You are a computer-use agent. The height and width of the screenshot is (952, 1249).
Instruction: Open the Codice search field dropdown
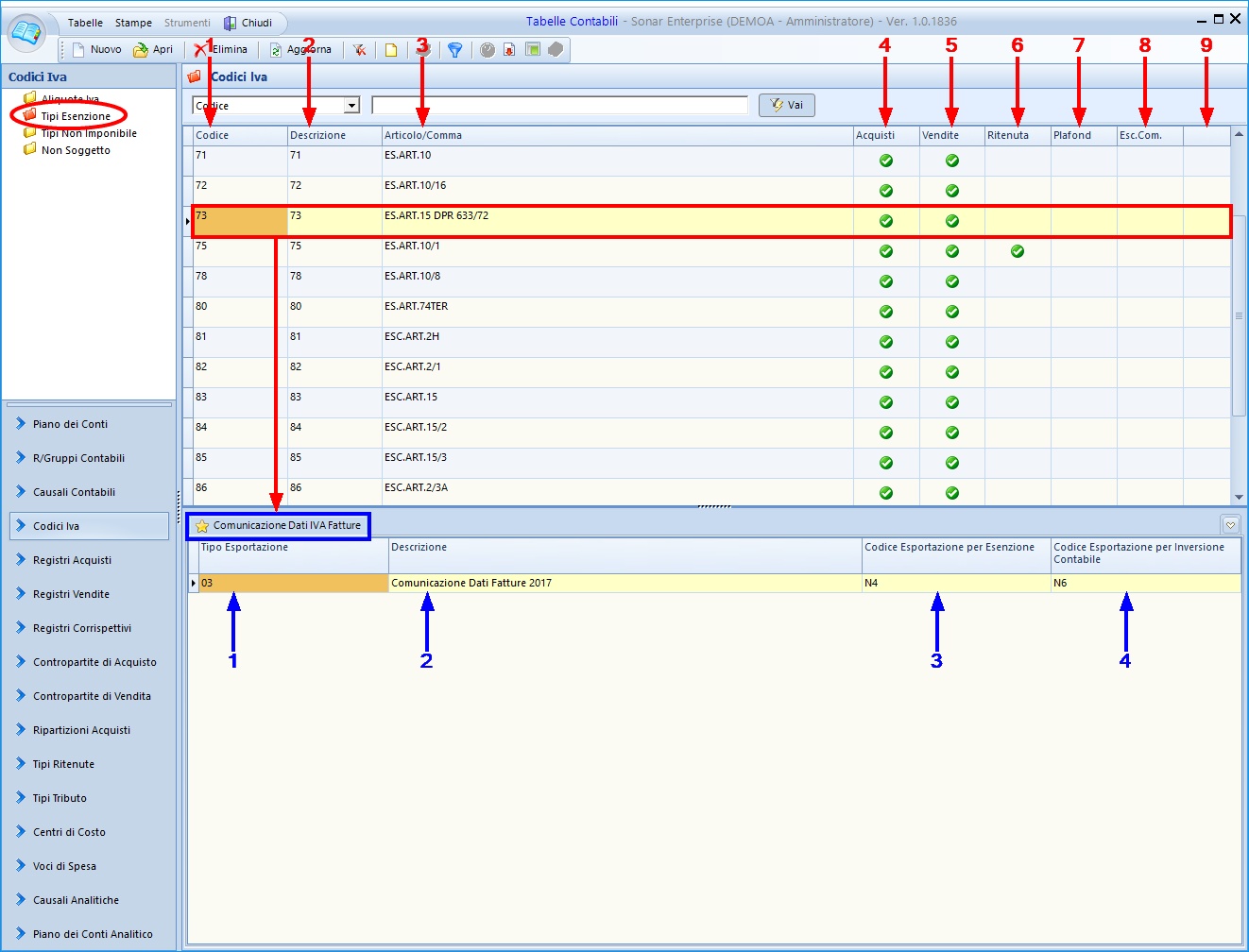[351, 106]
